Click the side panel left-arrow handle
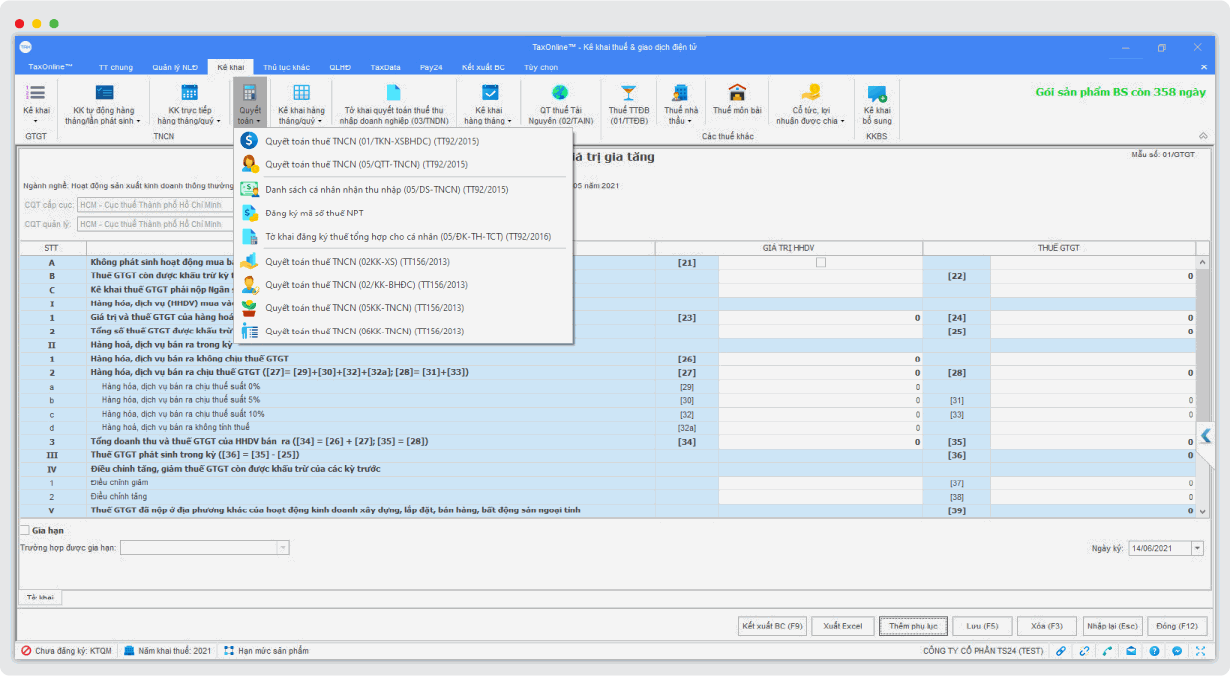The image size is (1230, 676). coord(1205,435)
